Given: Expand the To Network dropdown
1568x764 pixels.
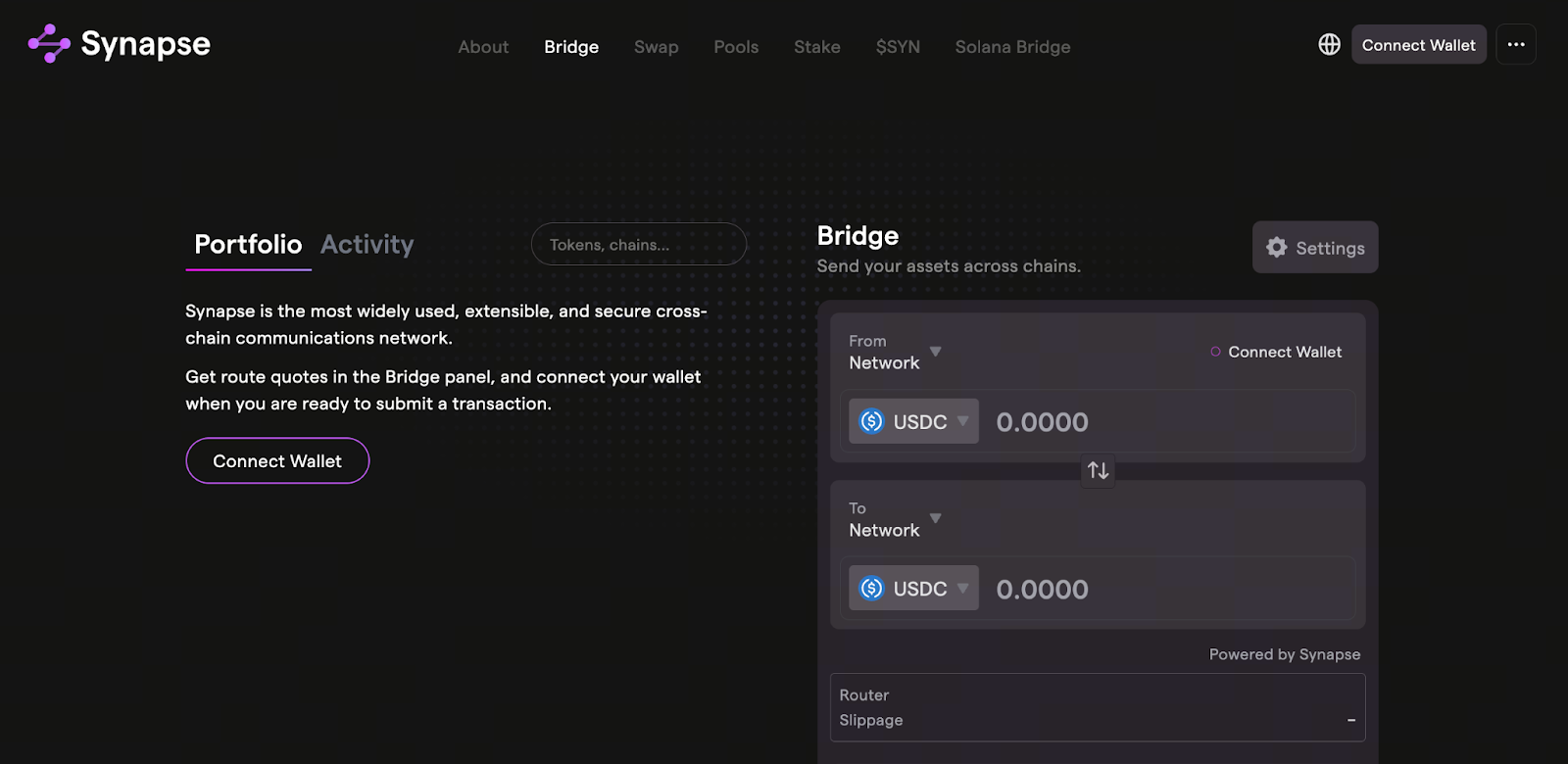Looking at the screenshot, I should pyautogui.click(x=935, y=518).
